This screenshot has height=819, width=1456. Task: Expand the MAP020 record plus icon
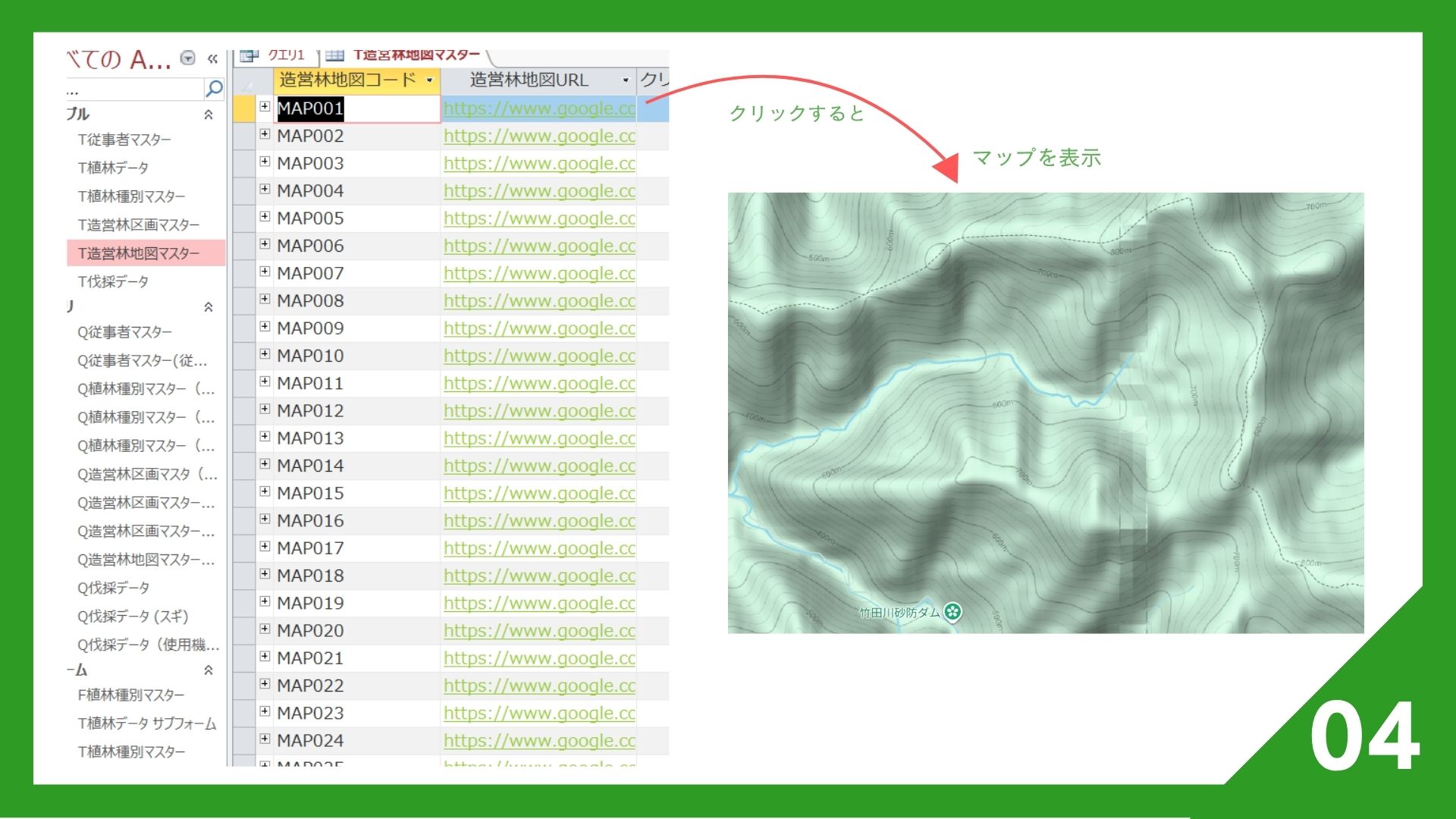265,629
